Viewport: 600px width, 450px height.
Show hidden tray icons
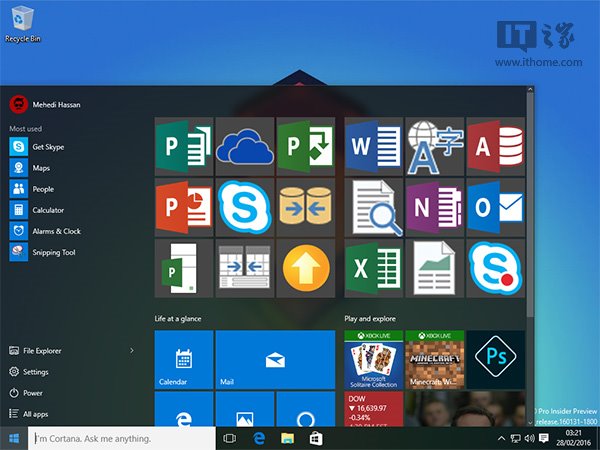click(501, 439)
